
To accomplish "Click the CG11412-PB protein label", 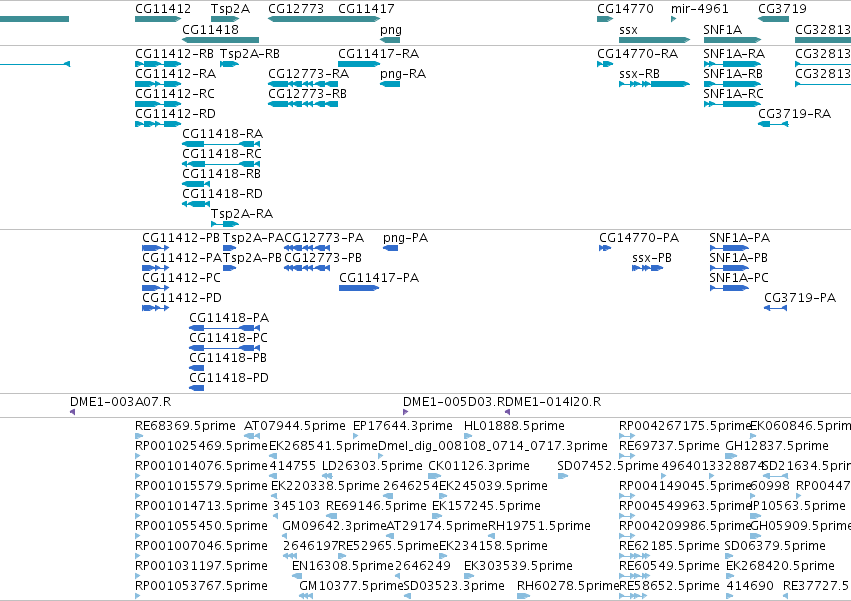I will coord(181,238).
